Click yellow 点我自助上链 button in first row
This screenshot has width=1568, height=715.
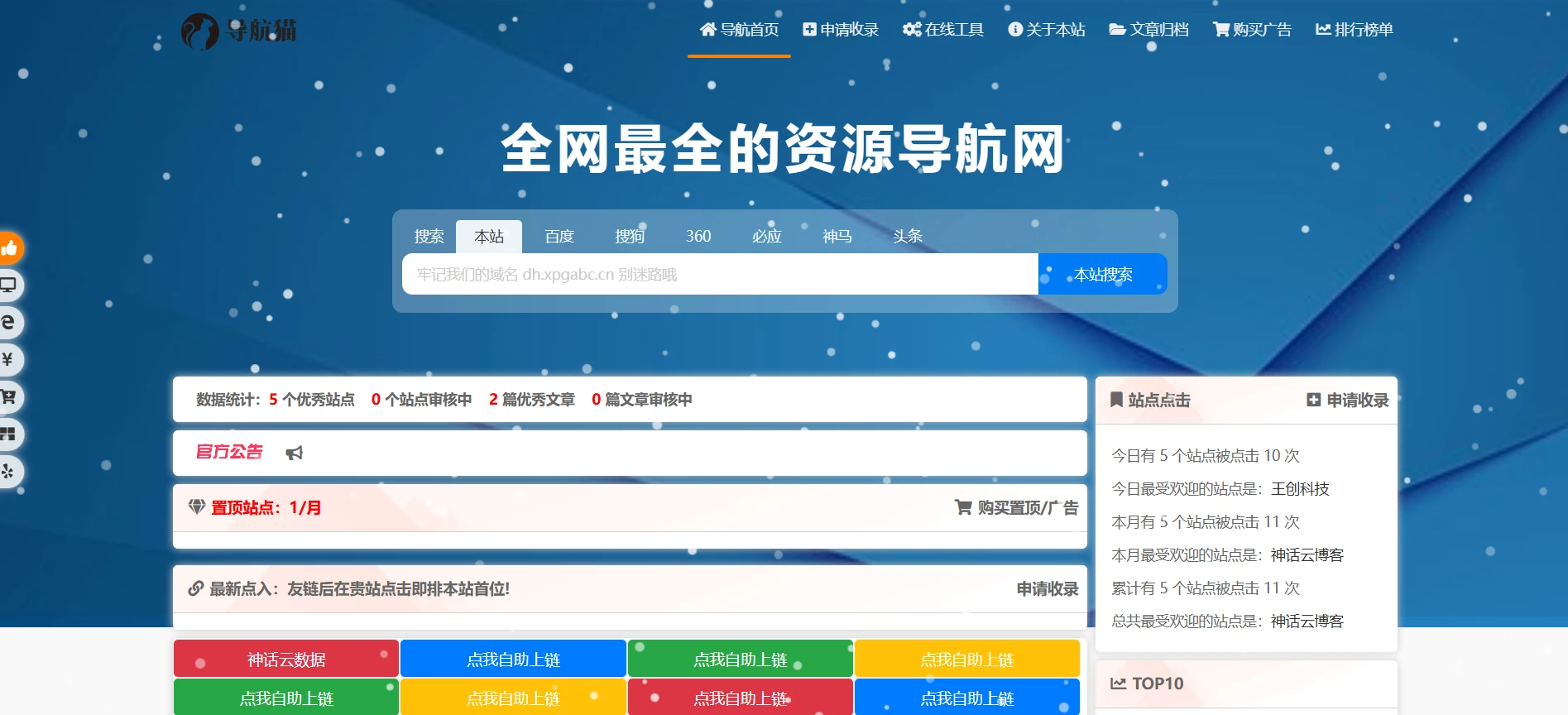(x=967, y=659)
